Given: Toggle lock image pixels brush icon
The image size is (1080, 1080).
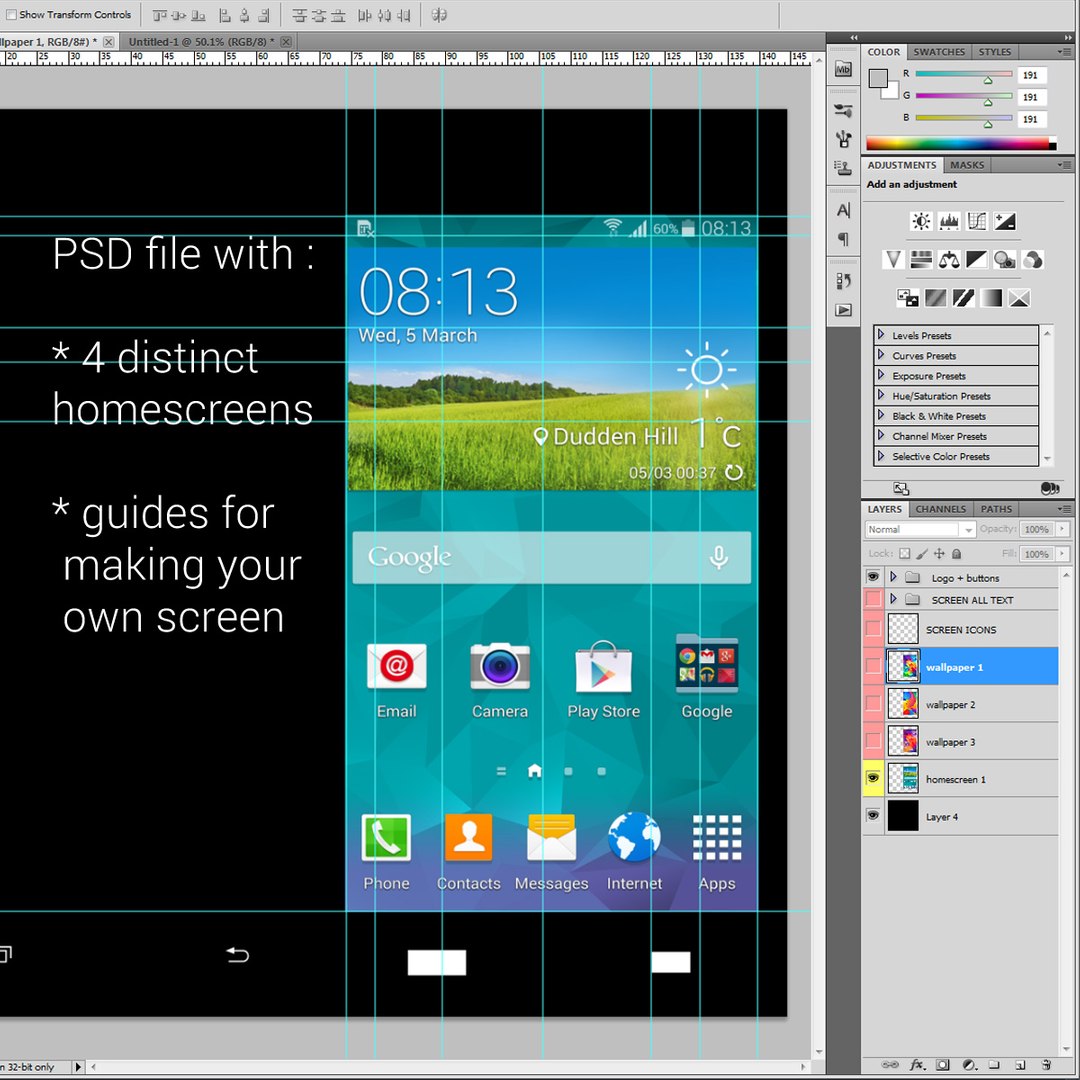Looking at the screenshot, I should pyautogui.click(x=922, y=553).
